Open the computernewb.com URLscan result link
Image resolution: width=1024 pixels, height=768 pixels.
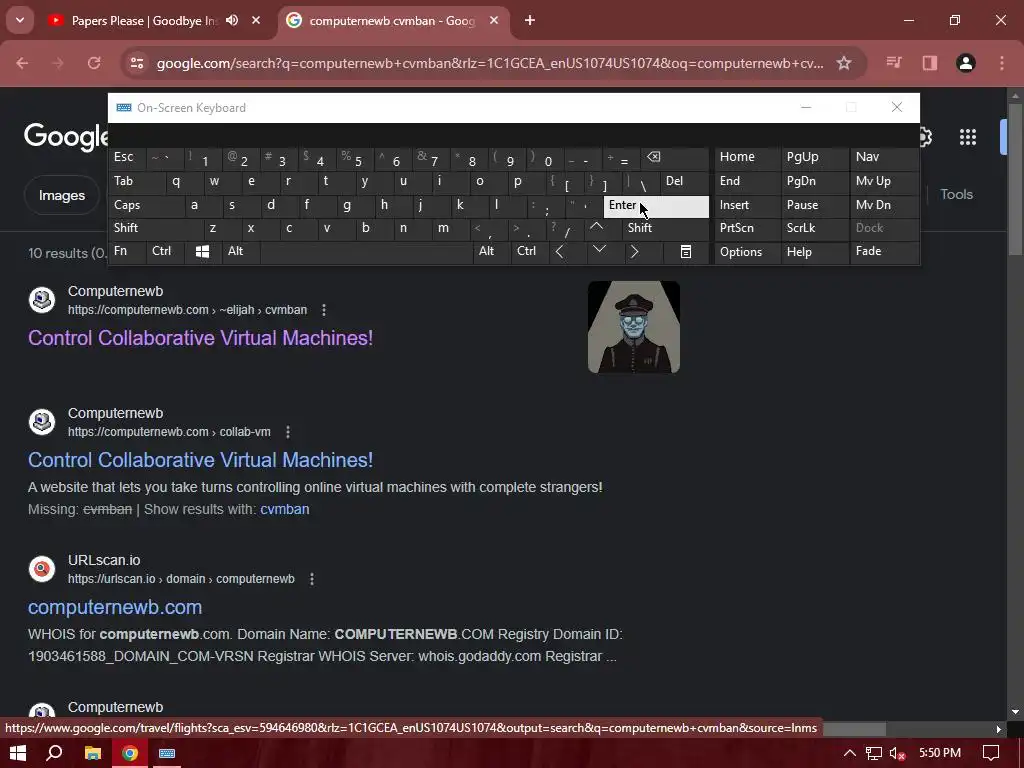coord(115,607)
